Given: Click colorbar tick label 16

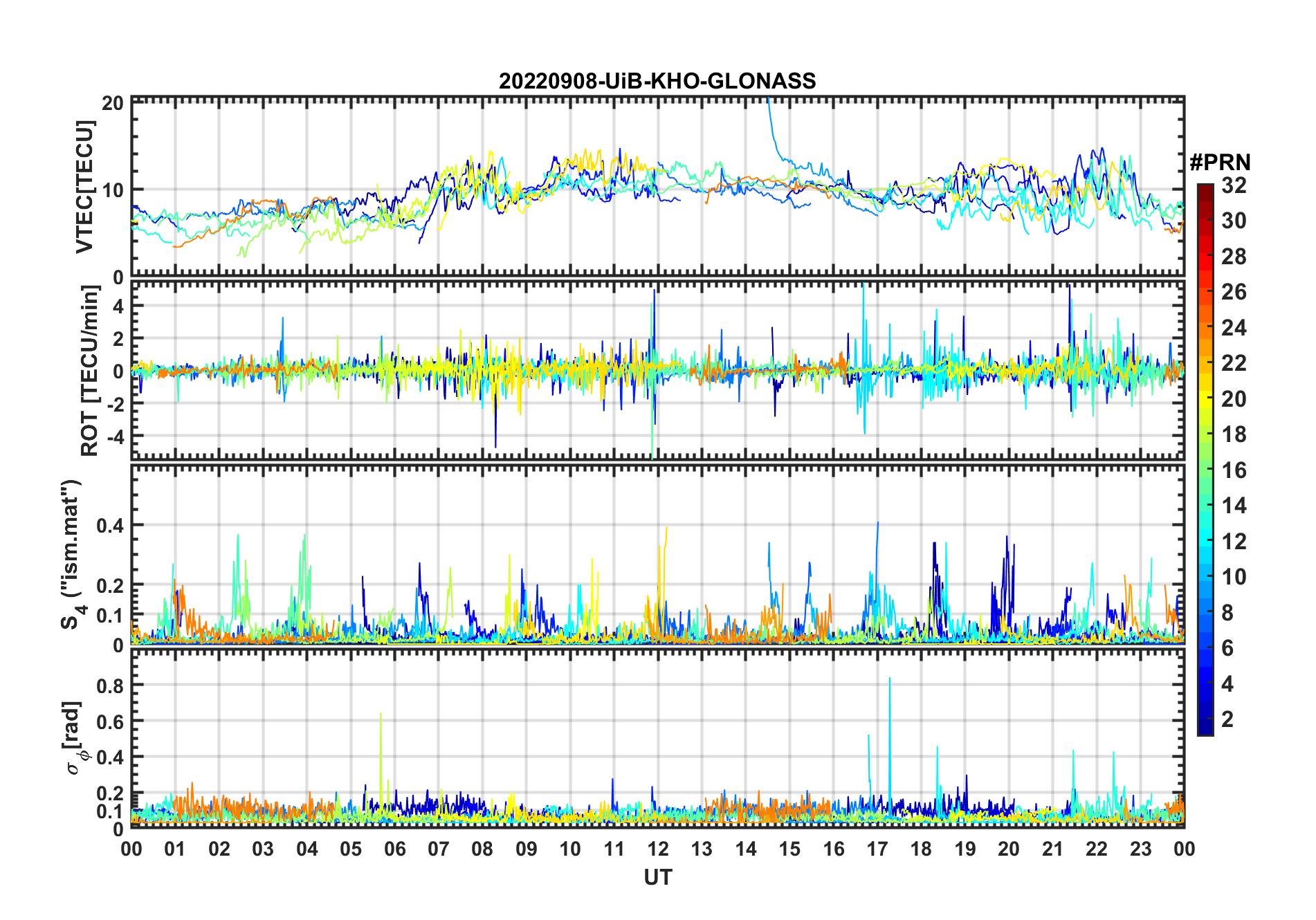Looking at the screenshot, I should [1234, 470].
